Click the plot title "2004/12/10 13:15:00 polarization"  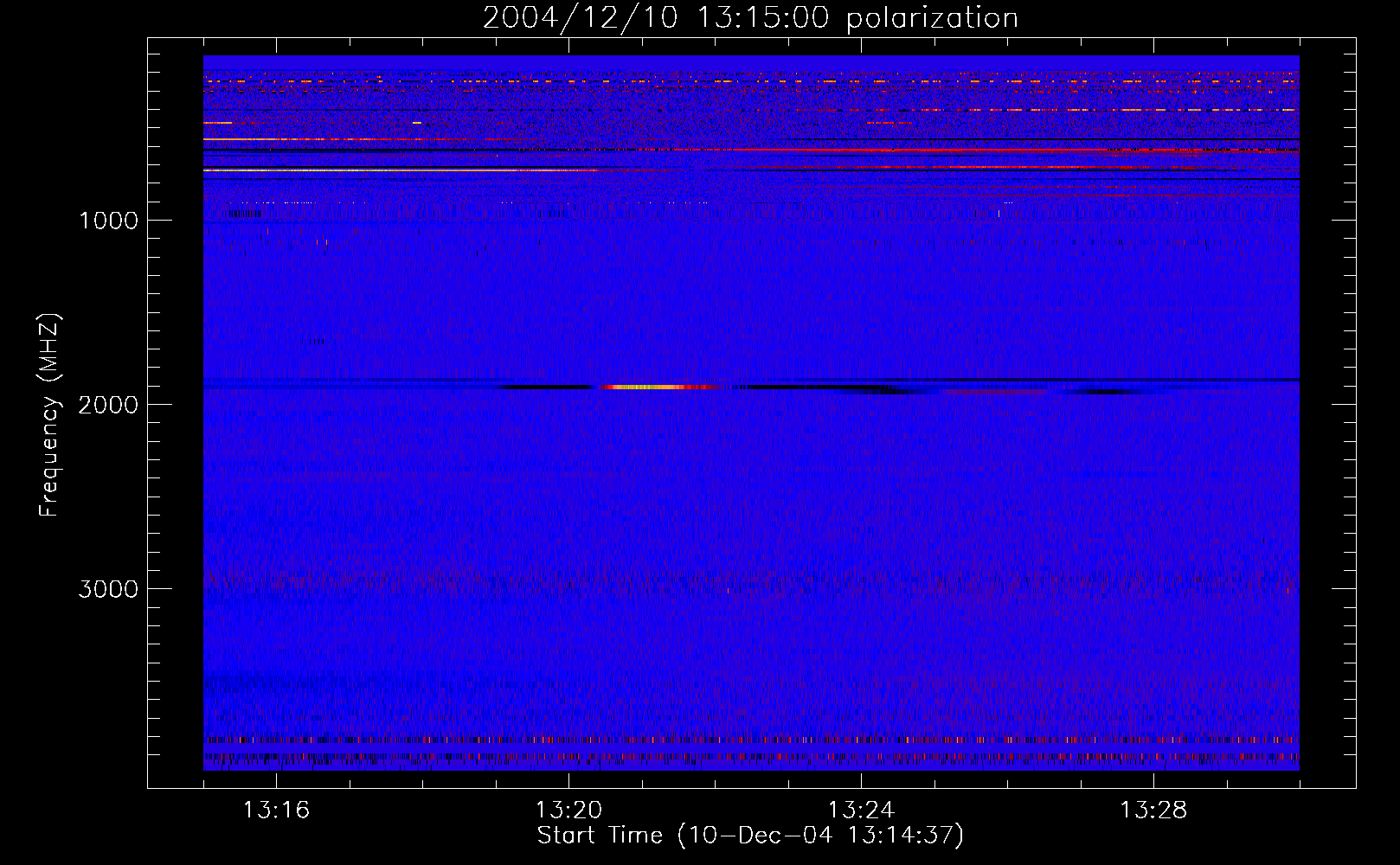click(x=750, y=18)
